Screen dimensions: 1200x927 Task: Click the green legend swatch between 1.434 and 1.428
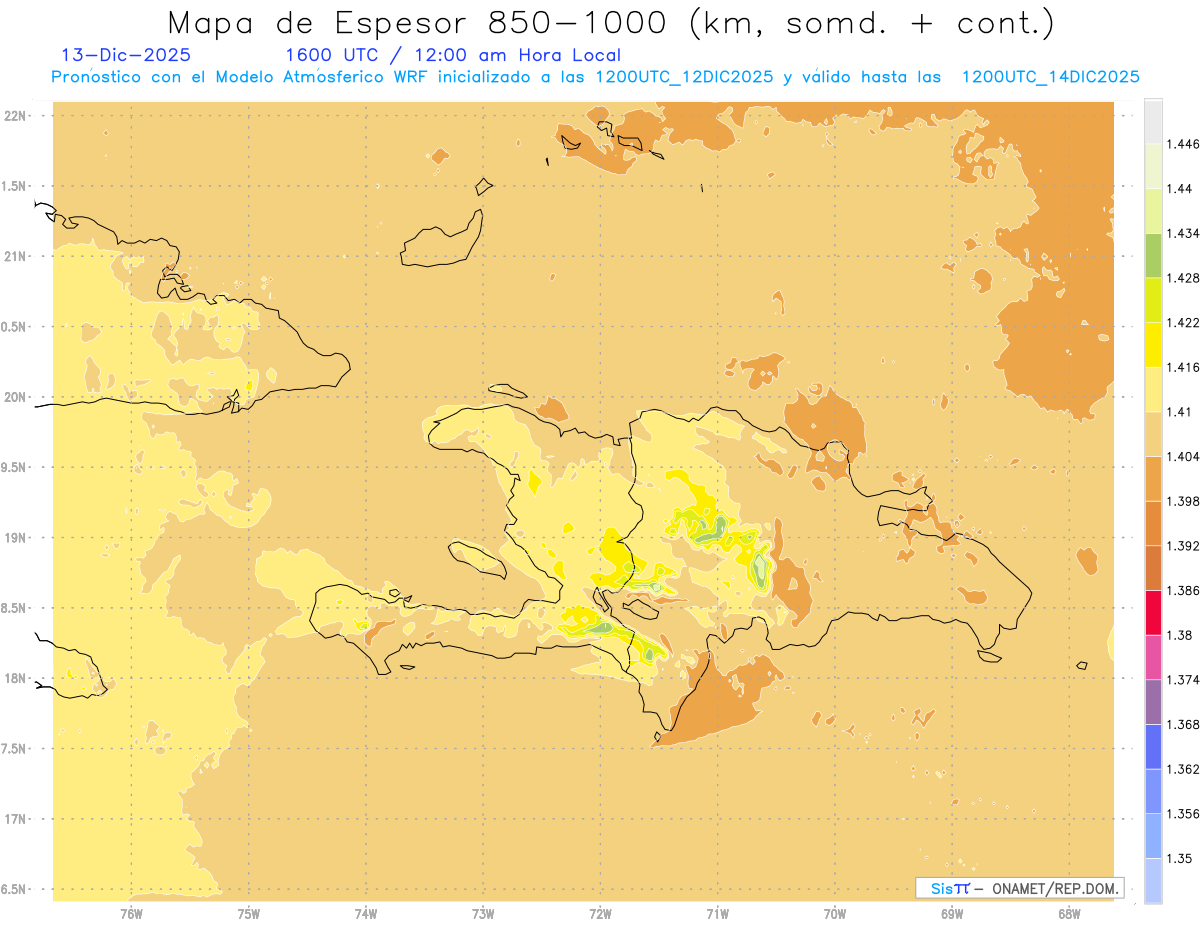pos(1153,255)
